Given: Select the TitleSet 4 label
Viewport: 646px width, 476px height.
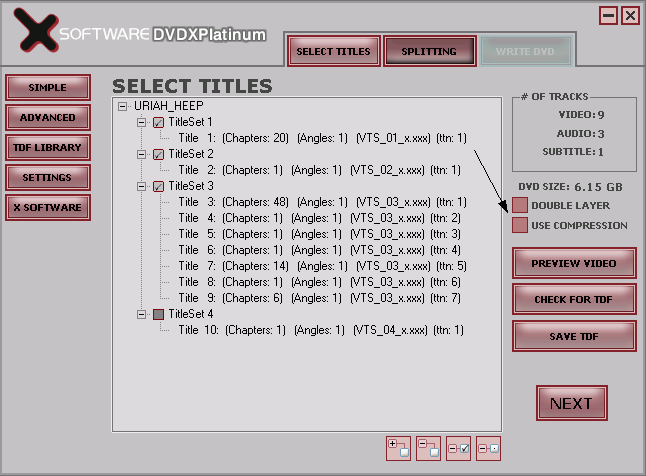Looking at the screenshot, I should point(191,314).
